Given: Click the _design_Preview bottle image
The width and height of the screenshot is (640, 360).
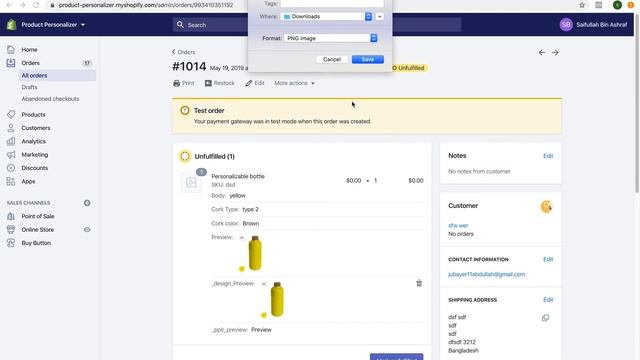Looking at the screenshot, I should pos(273,300).
